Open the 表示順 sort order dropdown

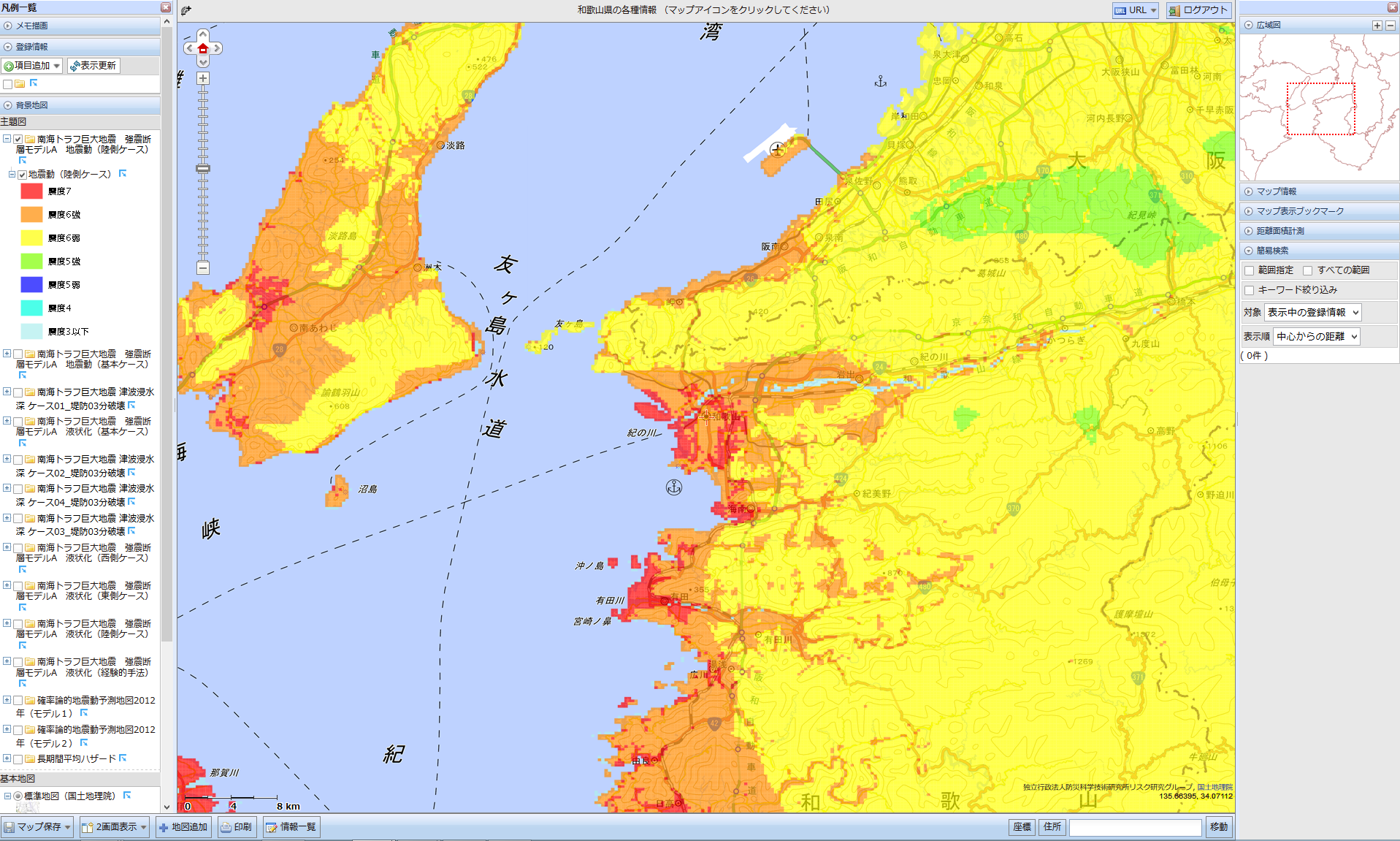pos(1316,337)
